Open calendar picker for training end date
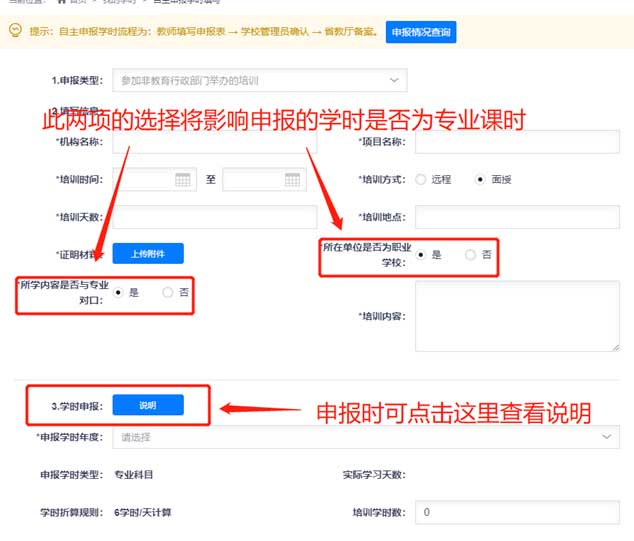634x541 pixels. coord(292,180)
